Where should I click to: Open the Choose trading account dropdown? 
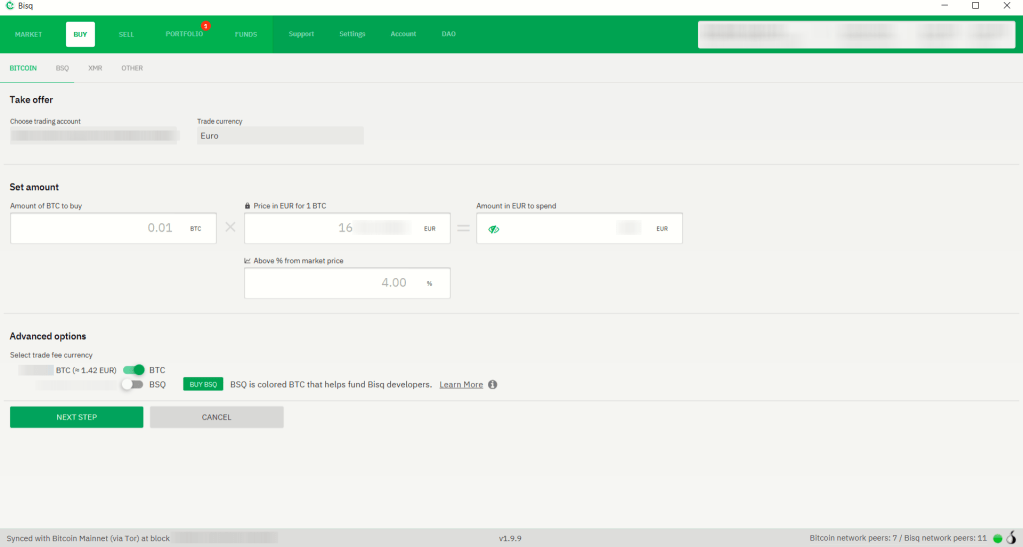94,136
